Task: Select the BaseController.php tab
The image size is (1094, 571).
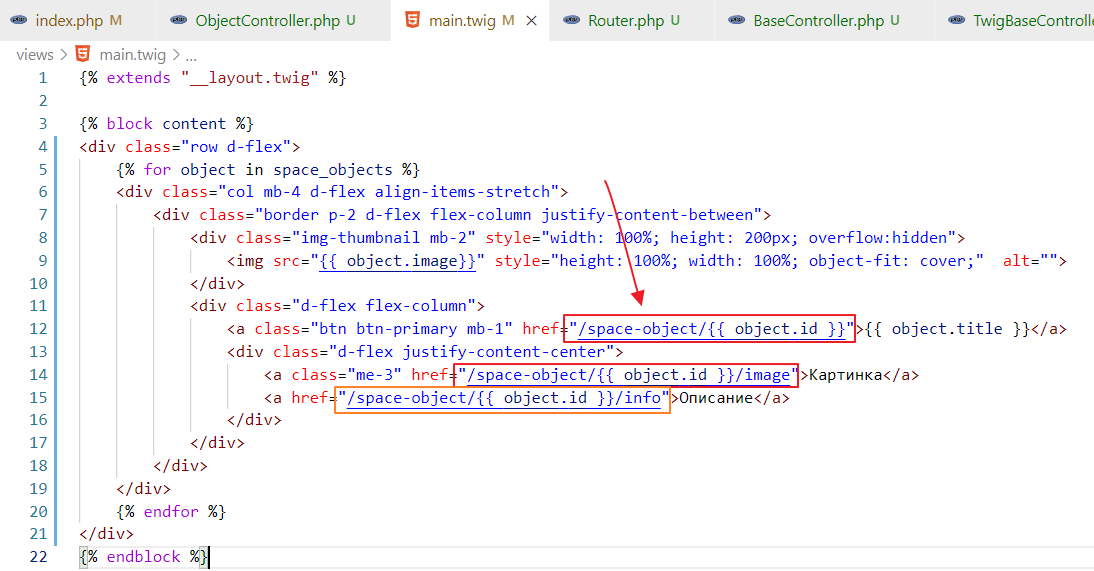Action: point(818,20)
